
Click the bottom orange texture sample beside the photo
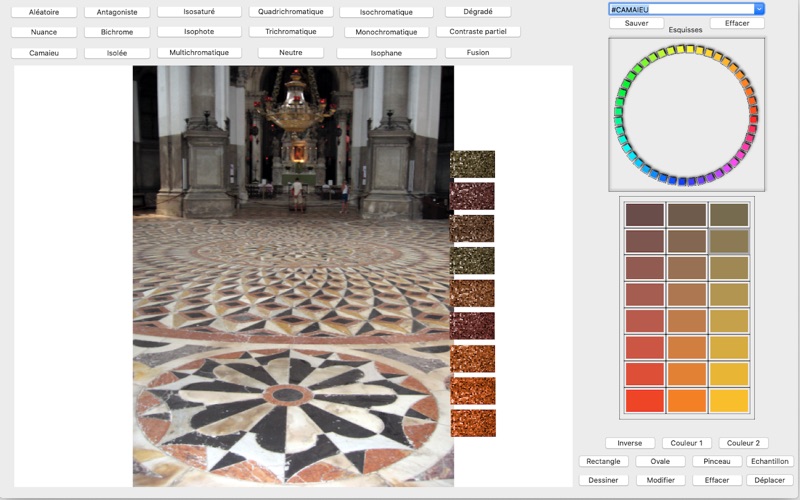pos(473,423)
